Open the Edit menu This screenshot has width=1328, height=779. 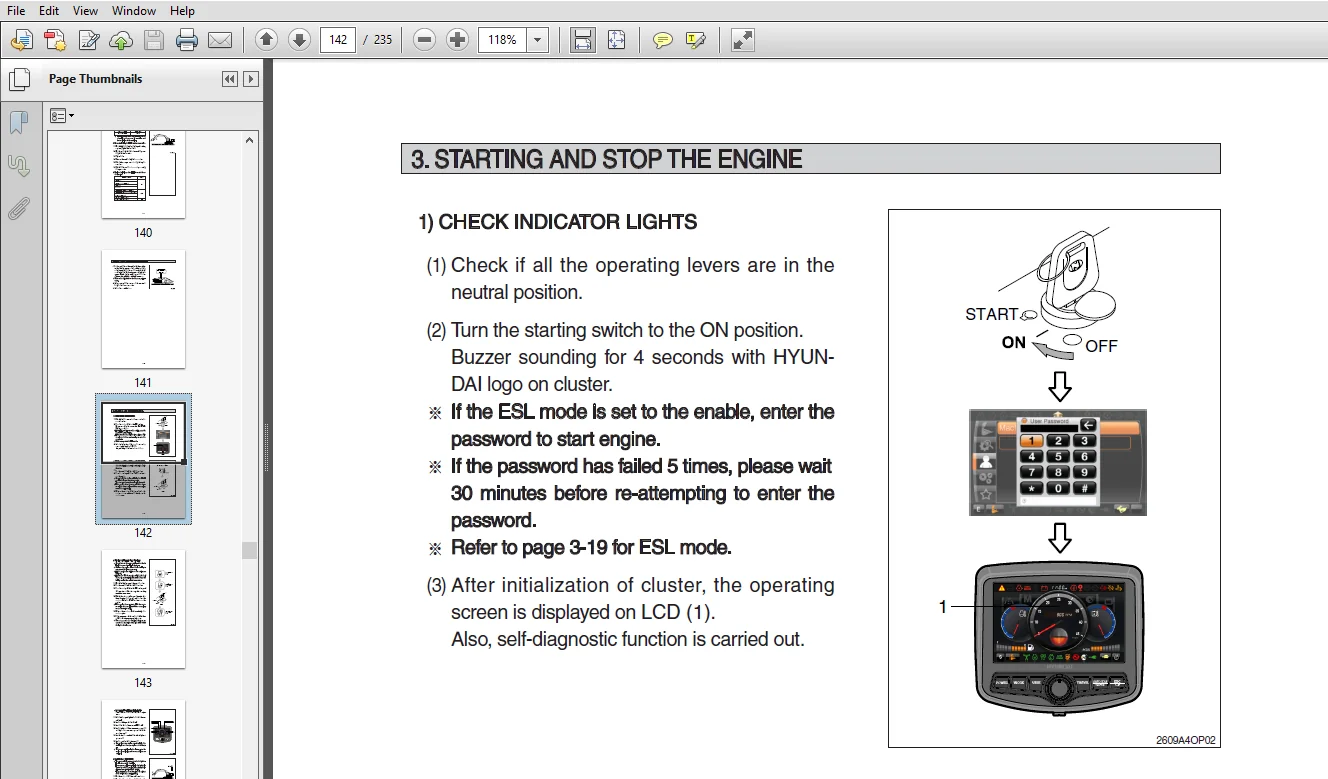tap(48, 10)
